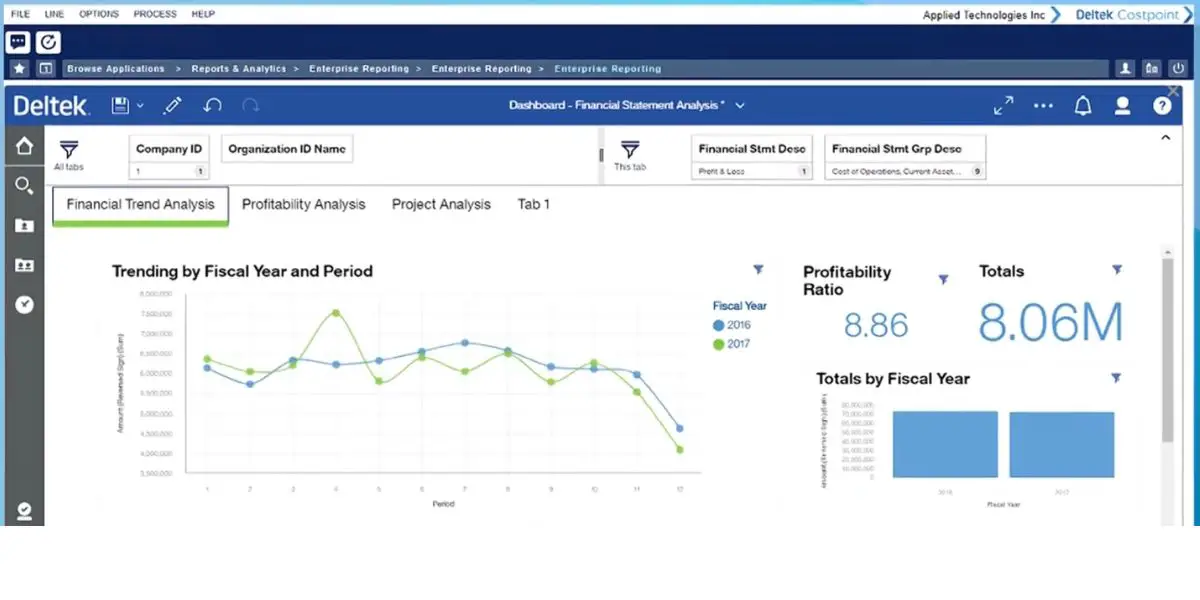Image resolution: width=1200 pixels, height=600 pixels.
Task: Open the PROCESS menu
Action: click(154, 14)
